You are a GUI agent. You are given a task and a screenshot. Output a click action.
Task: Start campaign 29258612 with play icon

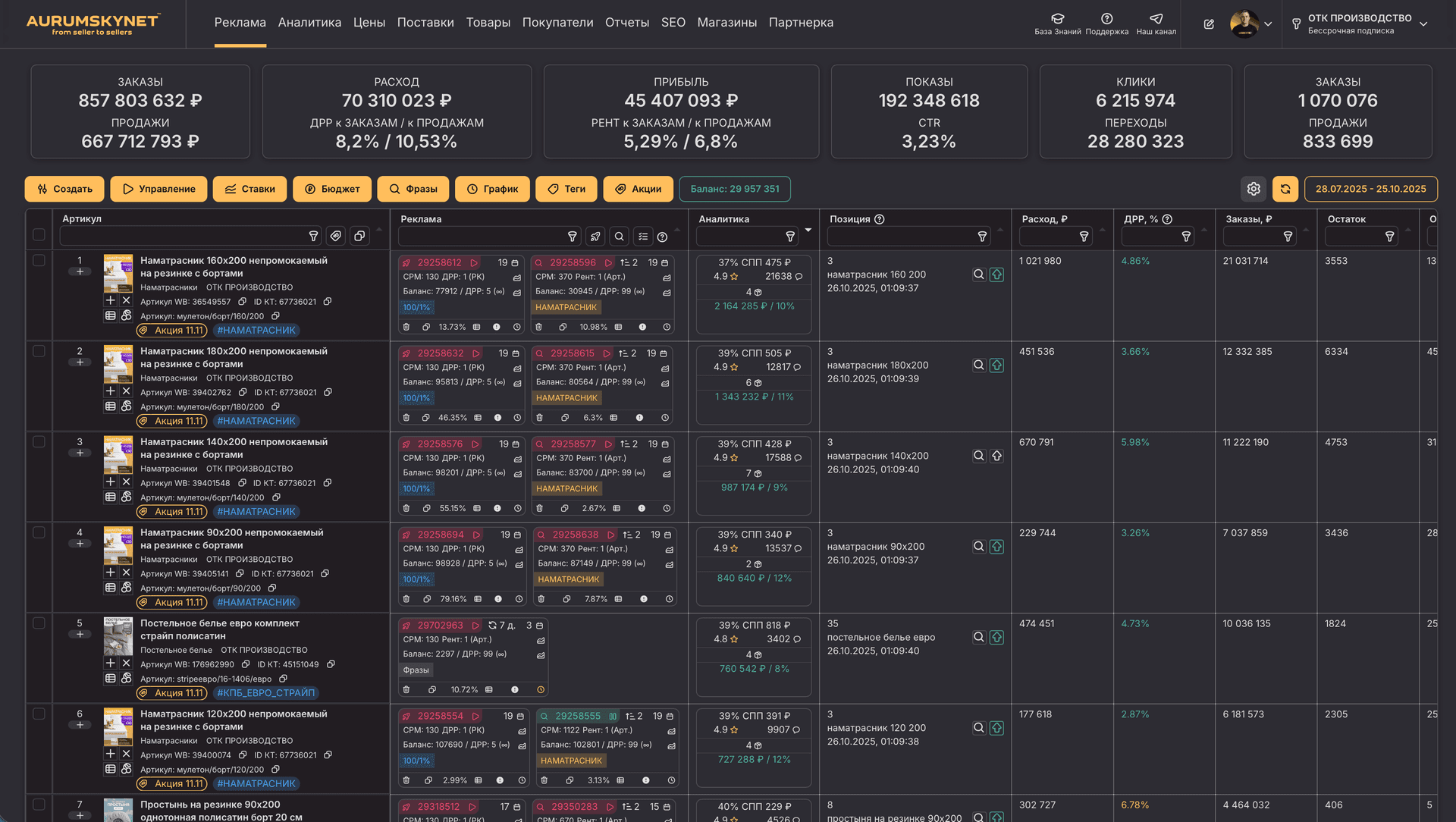(x=474, y=262)
